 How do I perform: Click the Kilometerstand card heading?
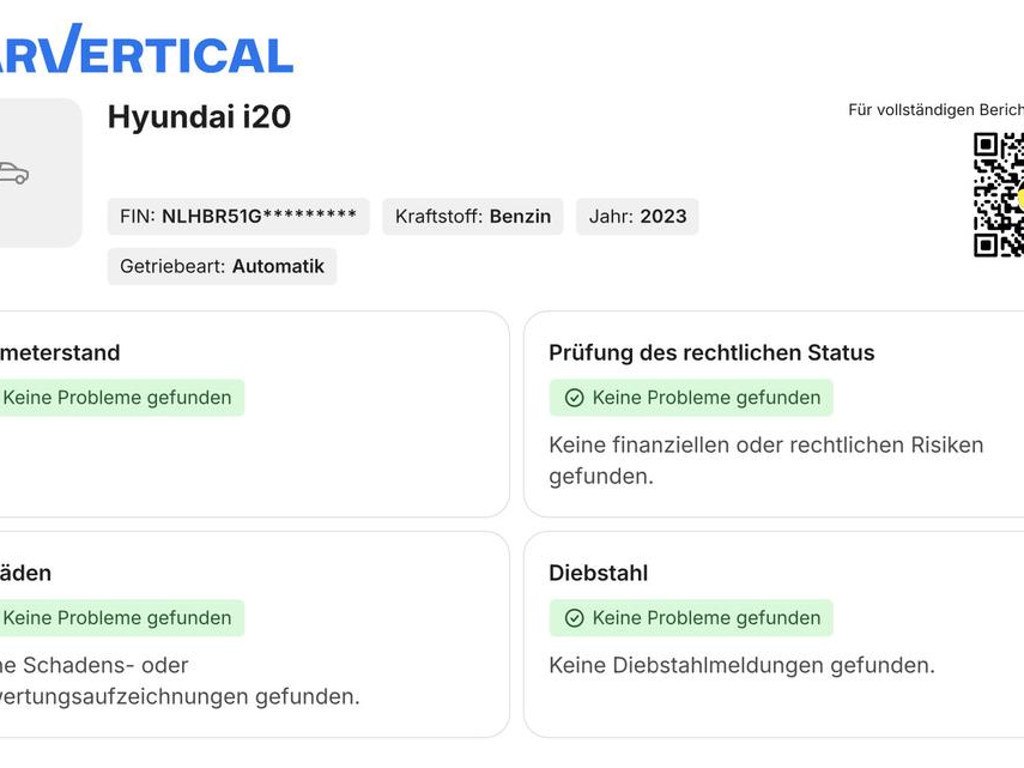(60, 353)
